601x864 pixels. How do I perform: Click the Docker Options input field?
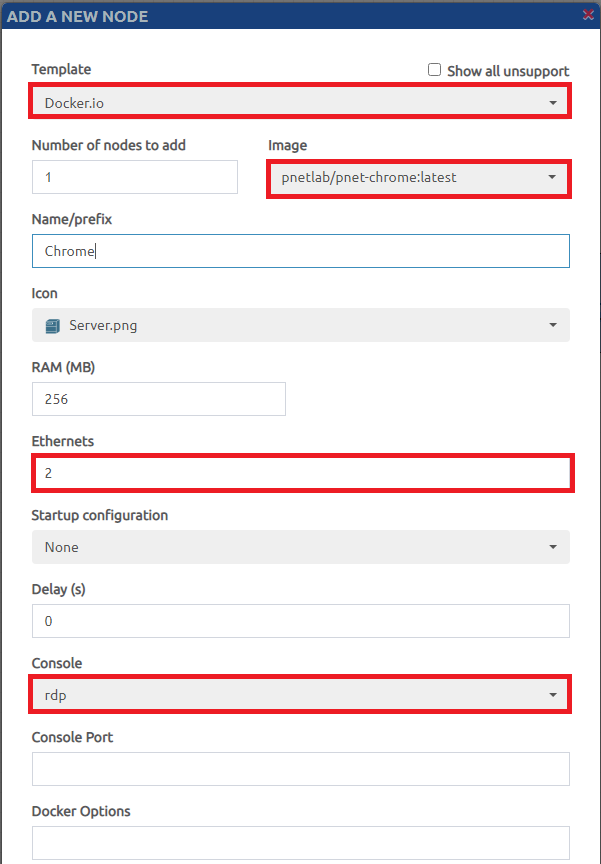[x=300, y=842]
